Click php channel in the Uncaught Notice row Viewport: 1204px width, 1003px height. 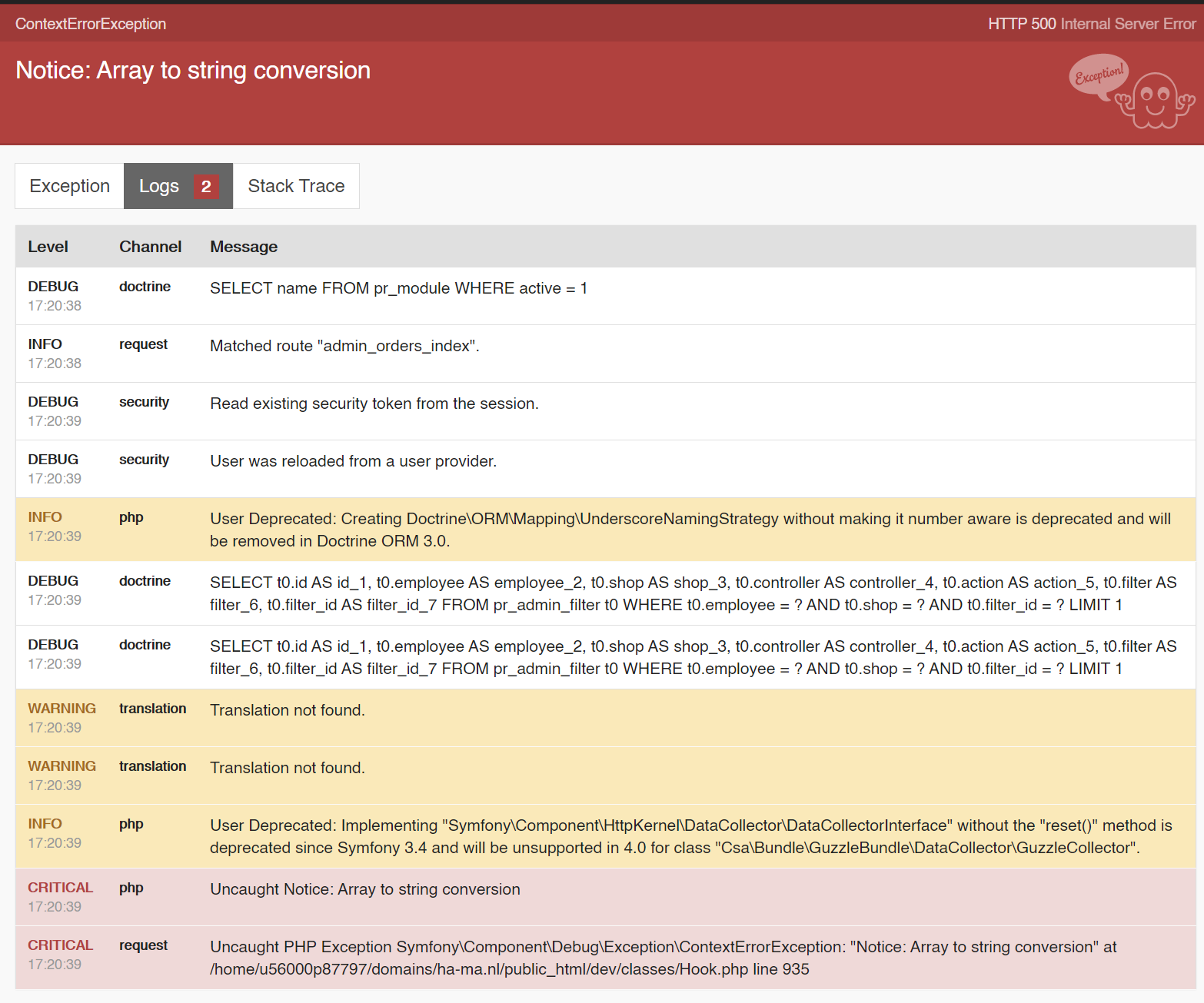[x=131, y=888]
